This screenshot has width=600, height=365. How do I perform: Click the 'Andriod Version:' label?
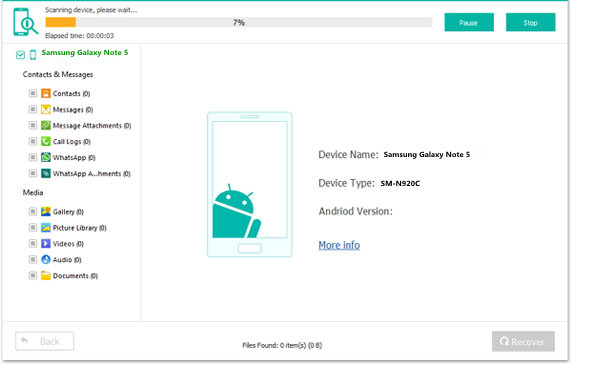[x=355, y=211]
